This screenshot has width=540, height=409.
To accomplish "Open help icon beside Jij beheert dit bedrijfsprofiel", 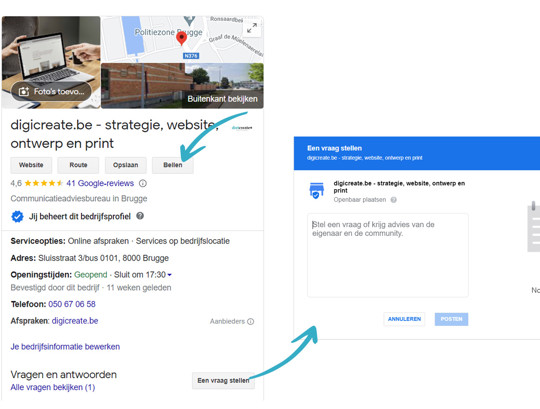I will 140,216.
